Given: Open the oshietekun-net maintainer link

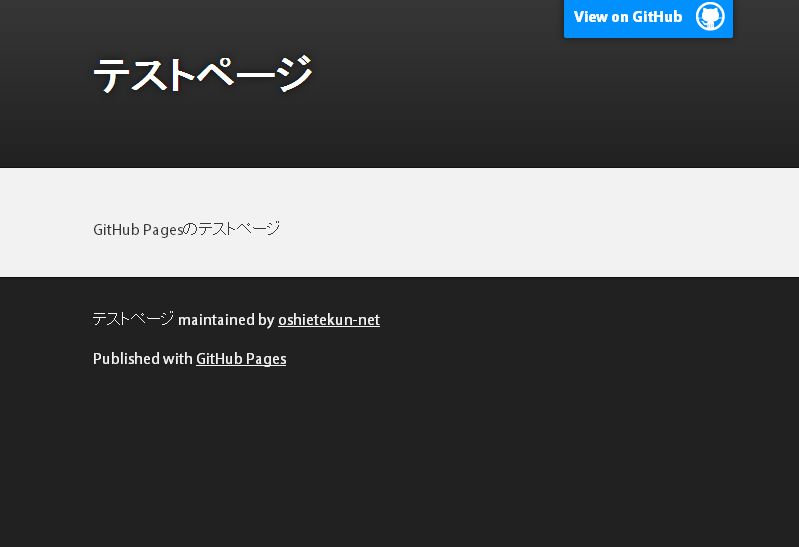Looking at the screenshot, I should click(329, 320).
